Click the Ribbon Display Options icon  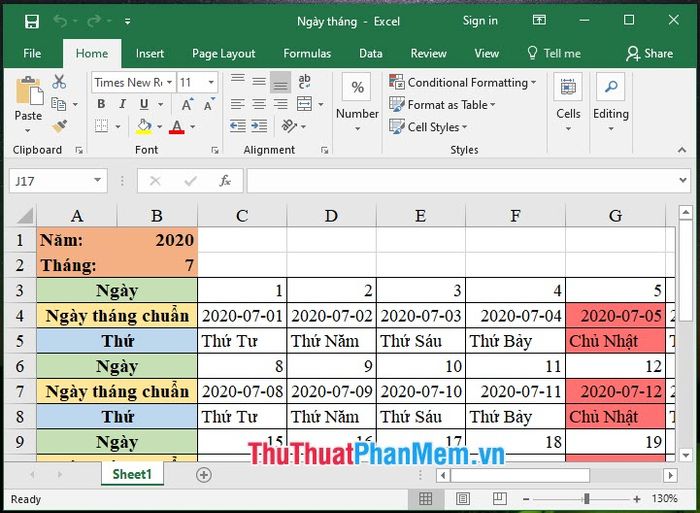click(x=539, y=20)
